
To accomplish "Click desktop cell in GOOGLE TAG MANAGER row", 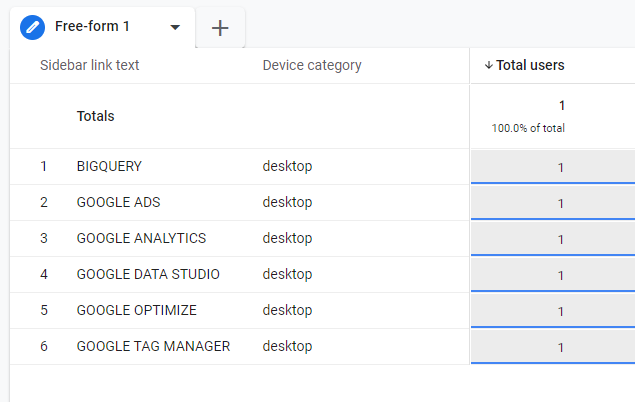I will pyautogui.click(x=287, y=347).
